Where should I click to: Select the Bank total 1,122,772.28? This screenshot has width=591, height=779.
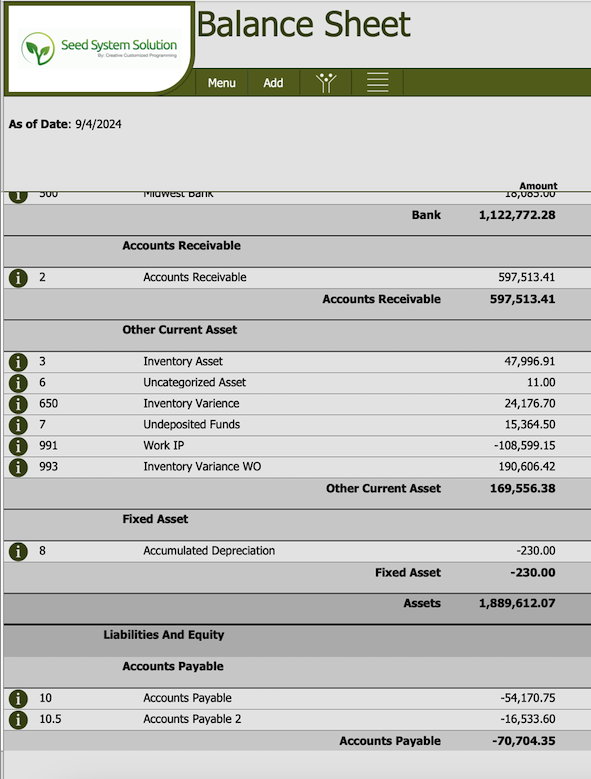517,215
